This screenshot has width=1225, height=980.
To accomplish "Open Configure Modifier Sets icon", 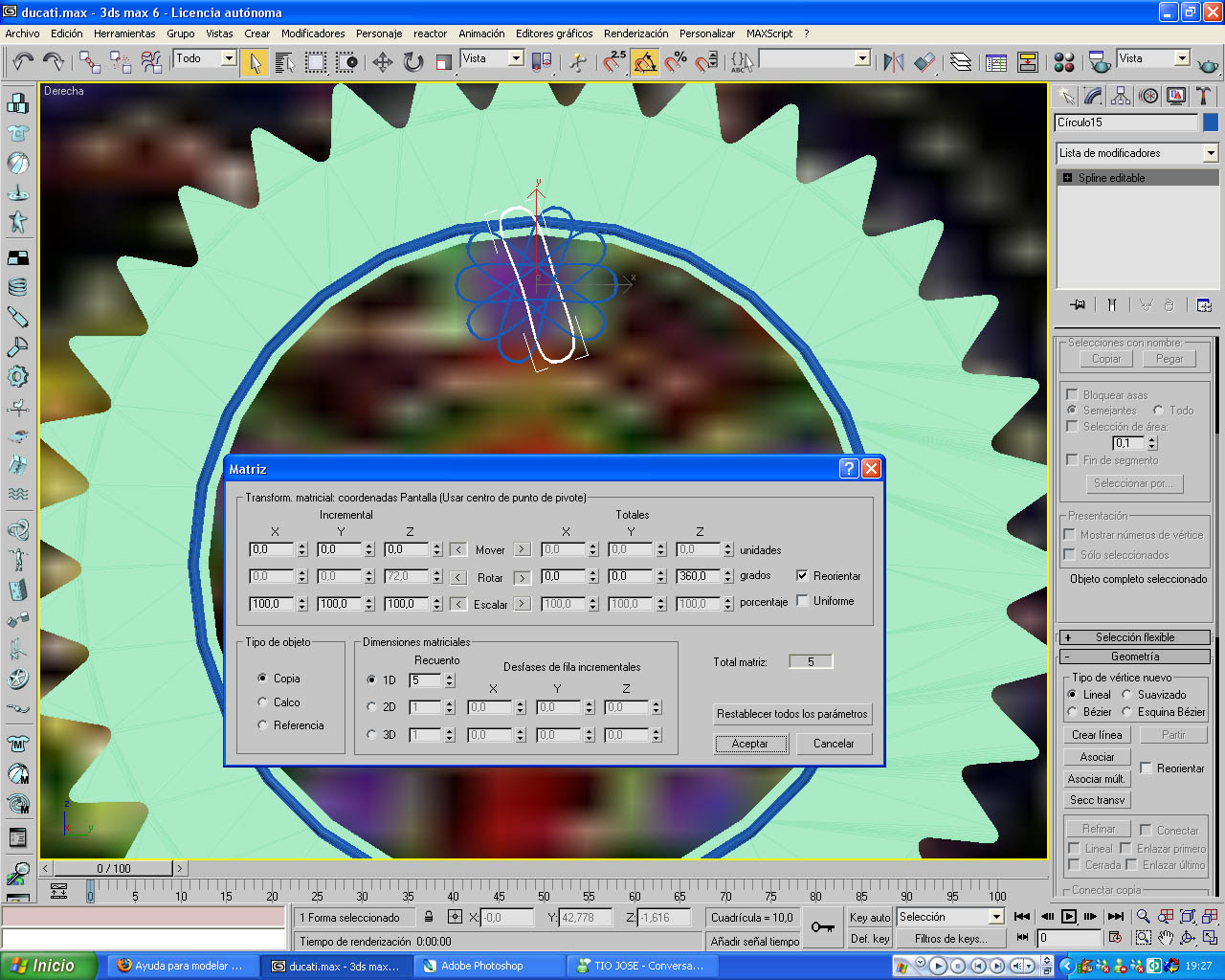I will coord(1204,304).
